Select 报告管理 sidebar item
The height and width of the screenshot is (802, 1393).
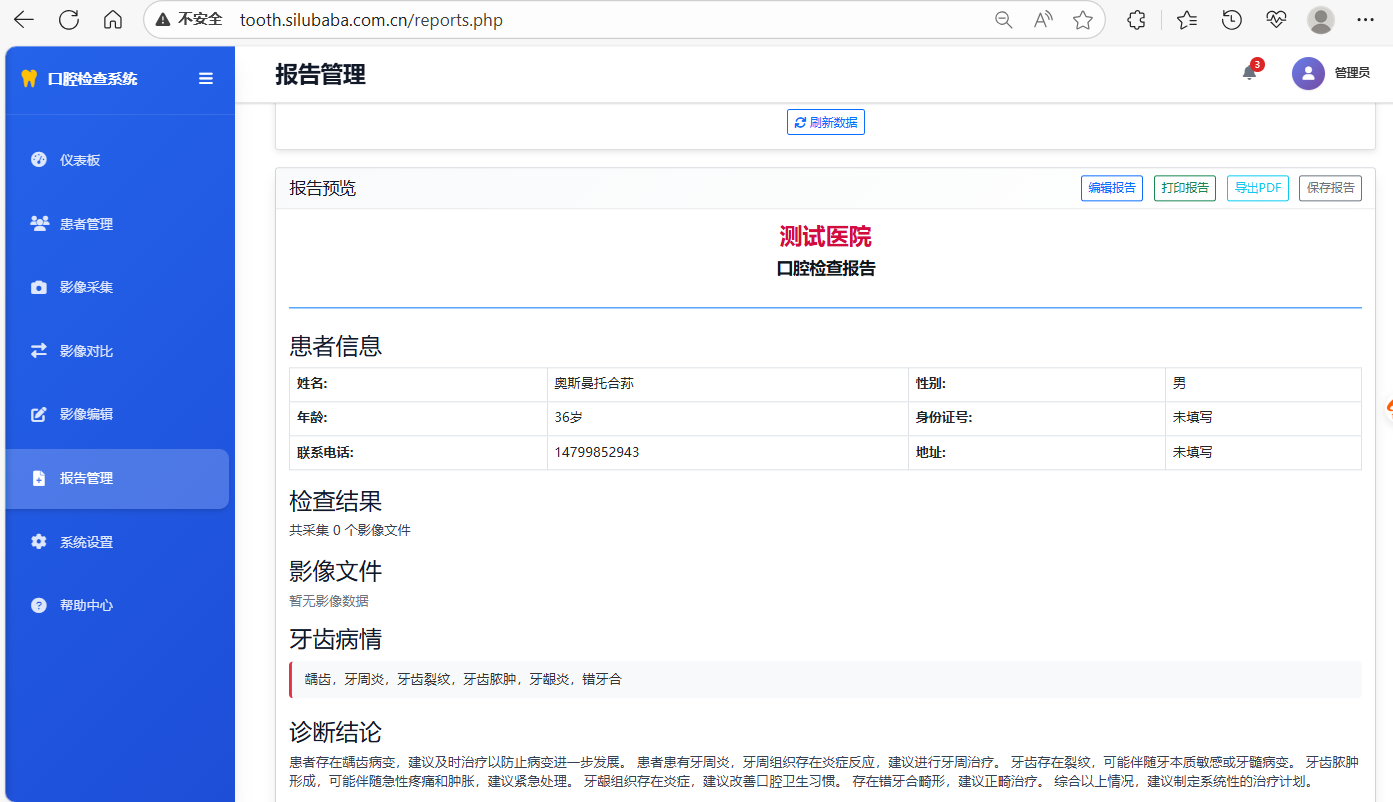(86, 478)
